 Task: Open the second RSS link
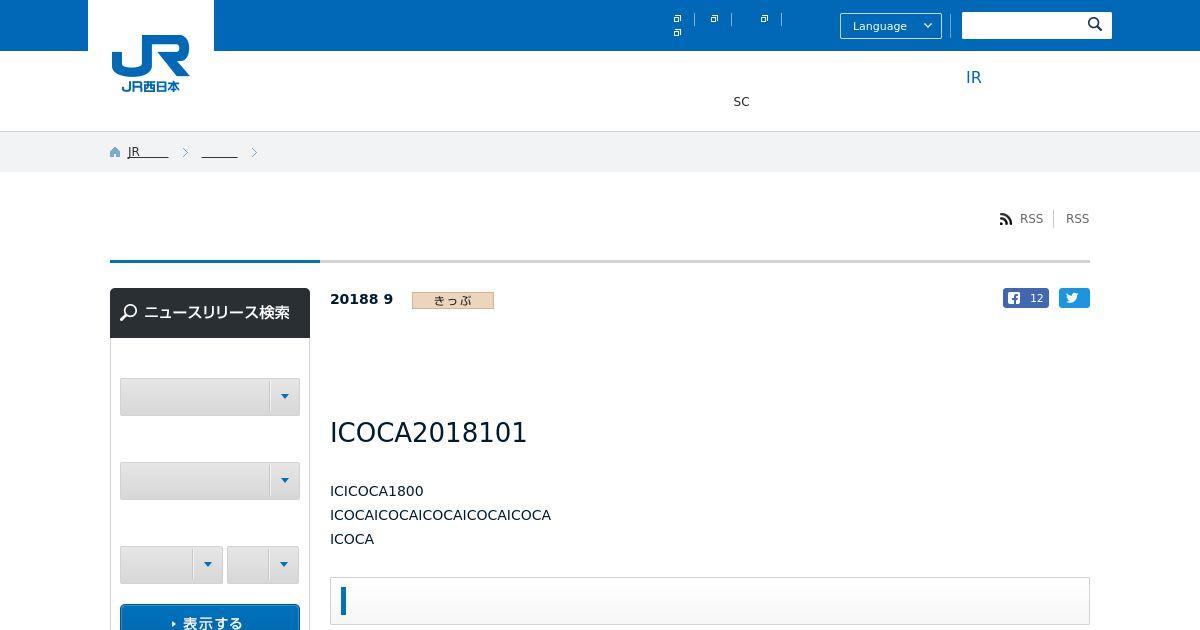pyautogui.click(x=1077, y=219)
